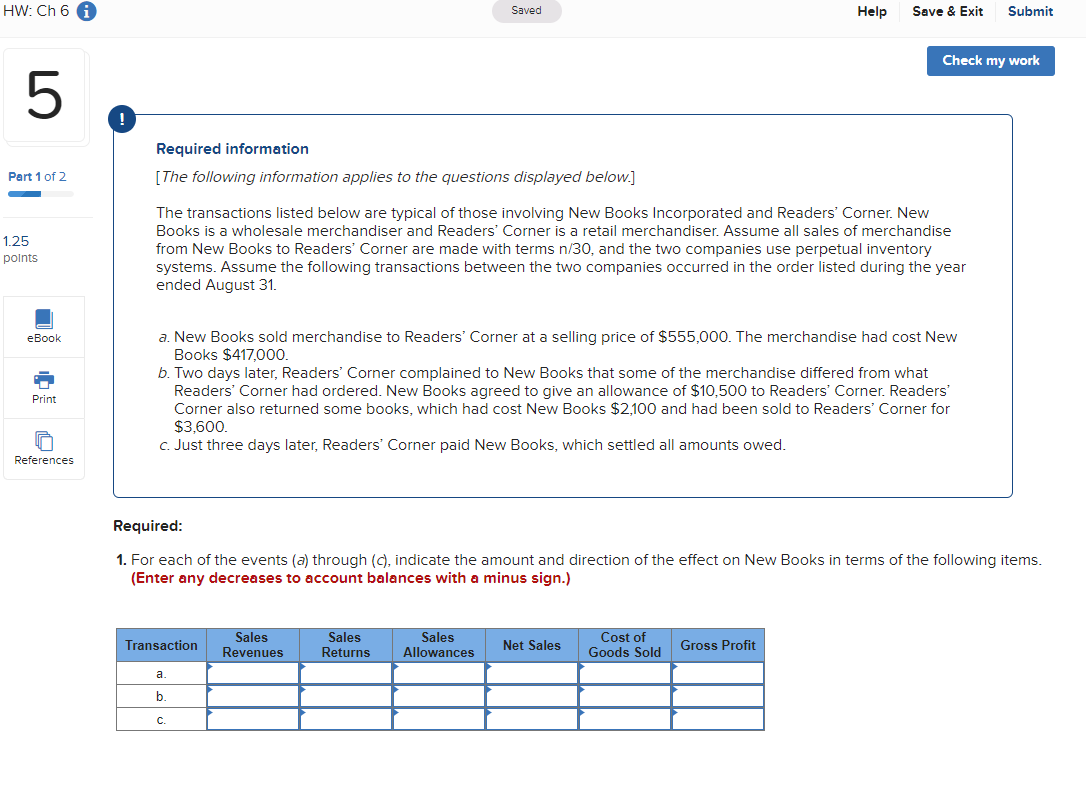Open the Help menu
The height and width of the screenshot is (795, 1086).
(x=871, y=11)
